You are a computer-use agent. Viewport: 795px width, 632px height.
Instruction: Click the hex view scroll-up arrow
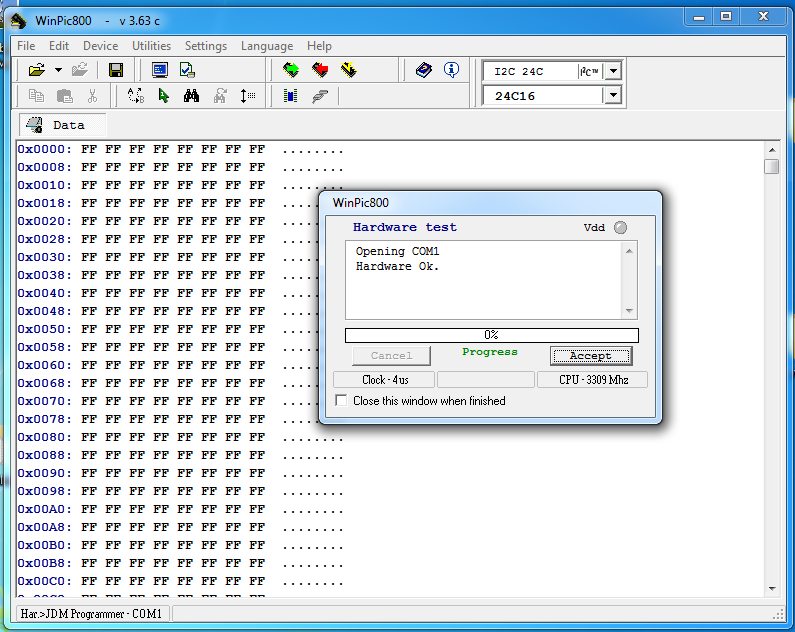coord(772,150)
